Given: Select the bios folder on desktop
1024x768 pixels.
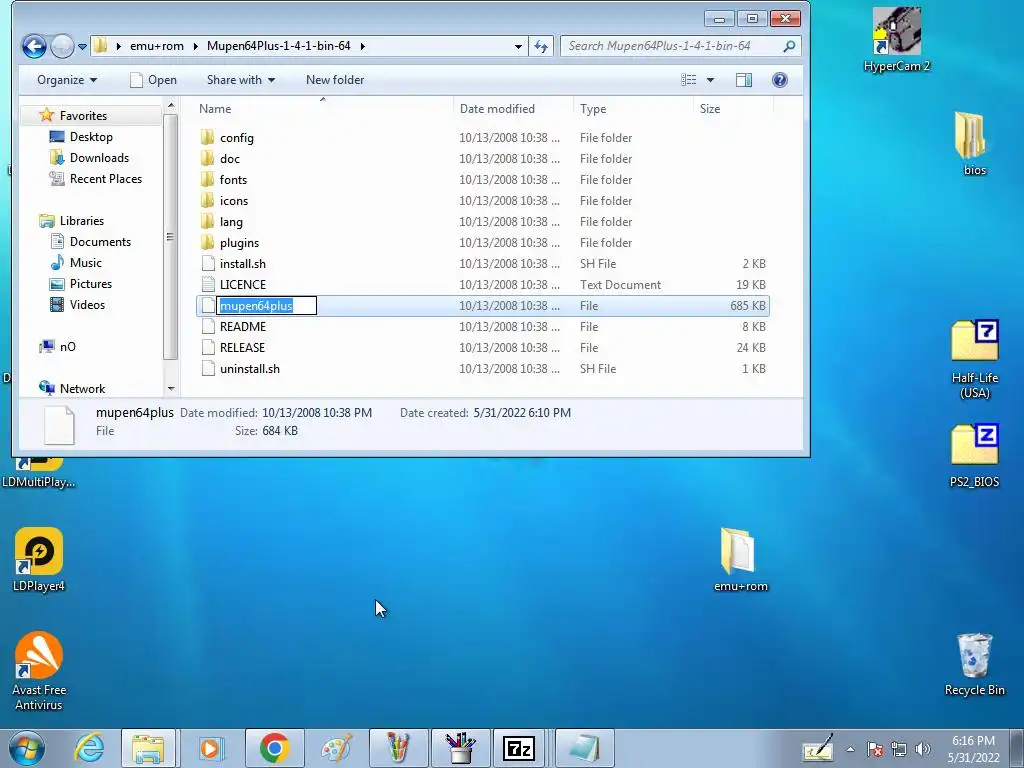Looking at the screenshot, I should [974, 143].
